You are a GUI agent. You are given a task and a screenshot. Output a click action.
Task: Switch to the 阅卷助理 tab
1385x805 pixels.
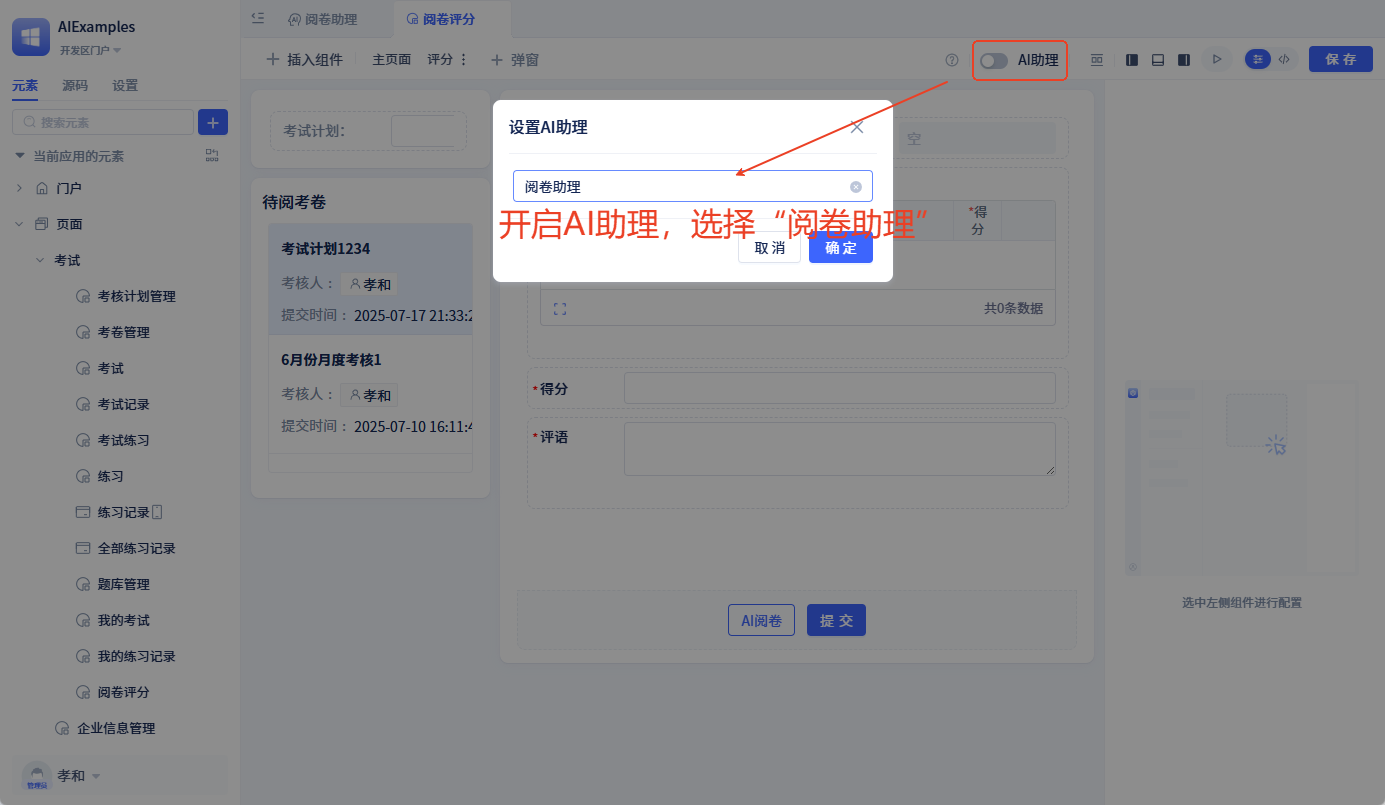[322, 19]
